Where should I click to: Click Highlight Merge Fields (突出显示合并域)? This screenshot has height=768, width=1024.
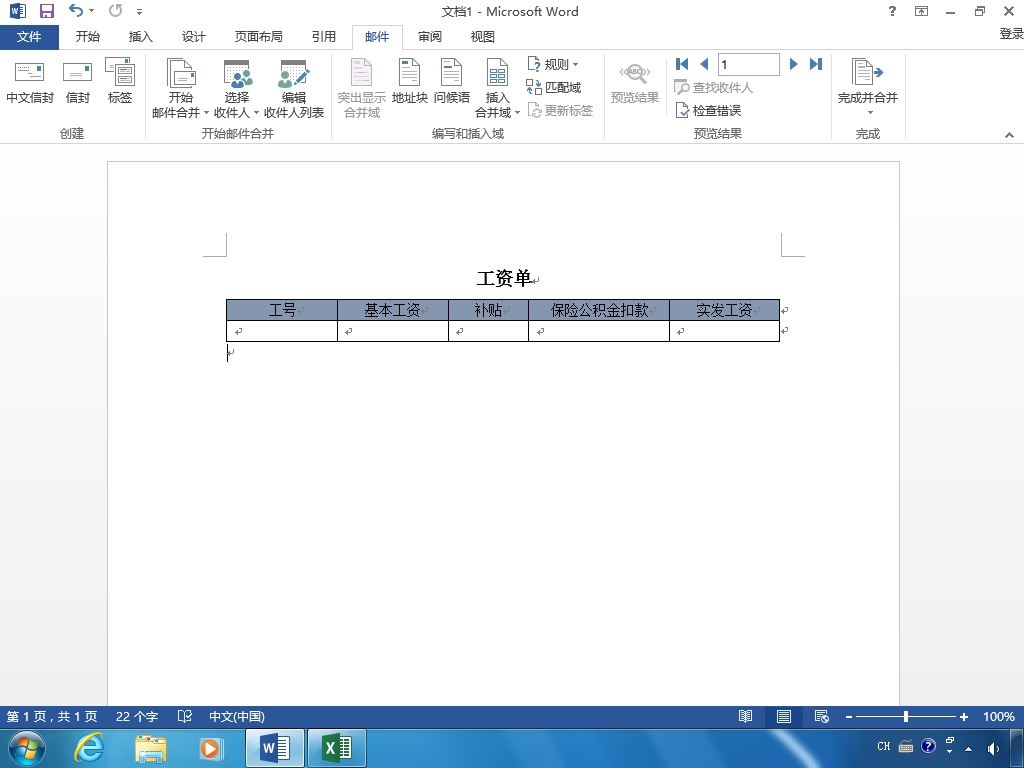[362, 88]
